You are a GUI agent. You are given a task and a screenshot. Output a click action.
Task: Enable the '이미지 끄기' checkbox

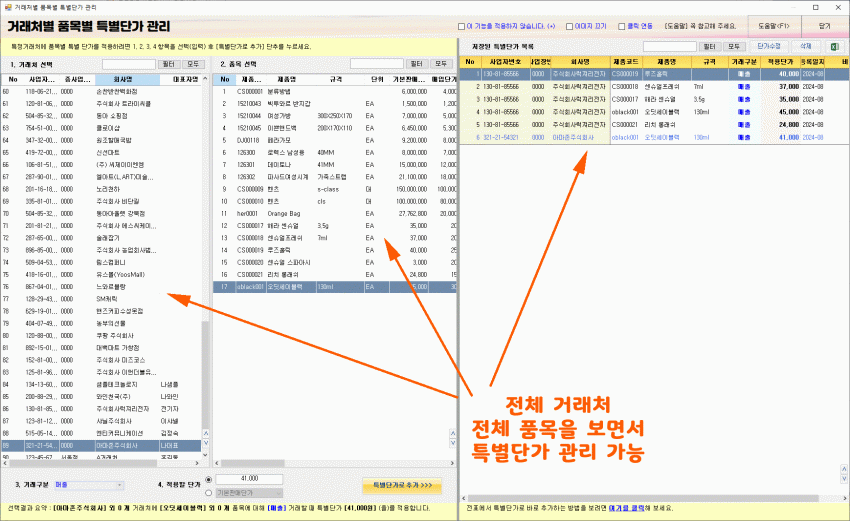(571, 27)
